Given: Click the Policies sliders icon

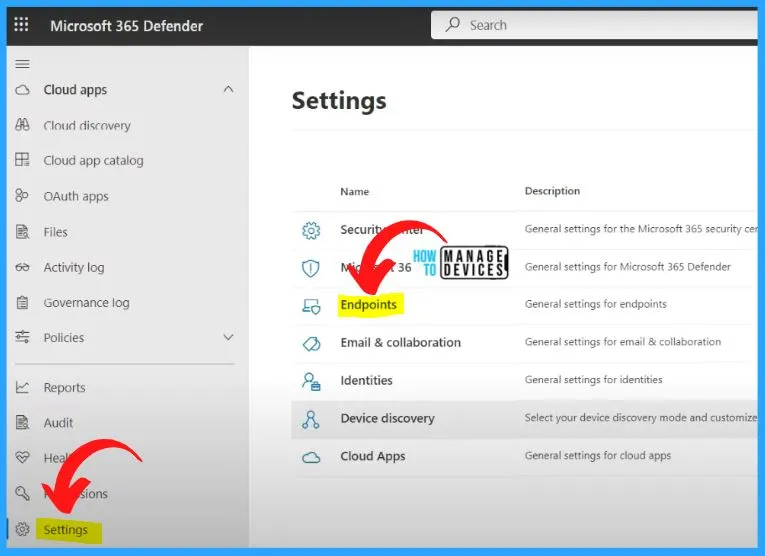Looking at the screenshot, I should pyautogui.click(x=22, y=337).
